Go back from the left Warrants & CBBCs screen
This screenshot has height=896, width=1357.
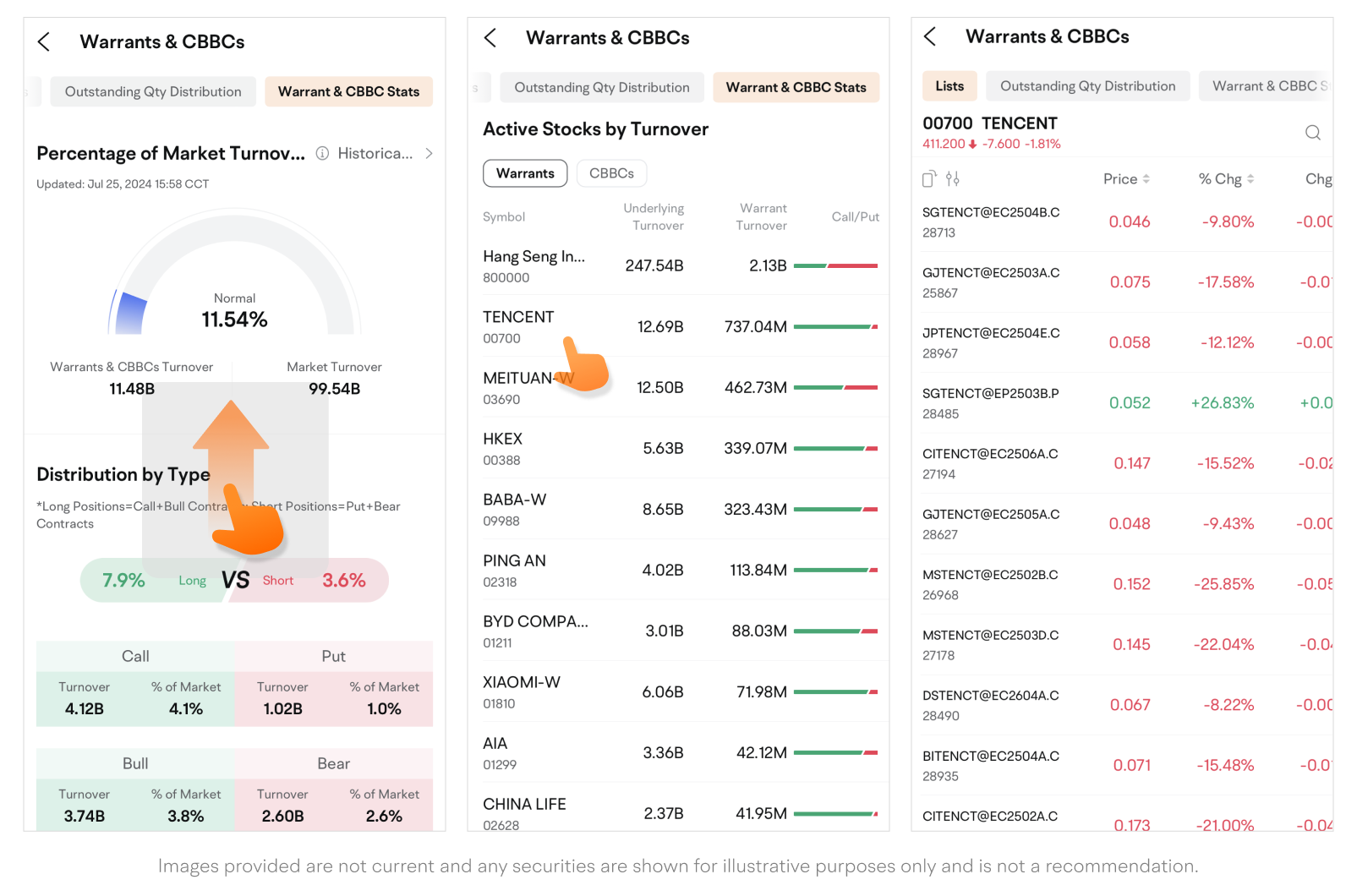44,42
